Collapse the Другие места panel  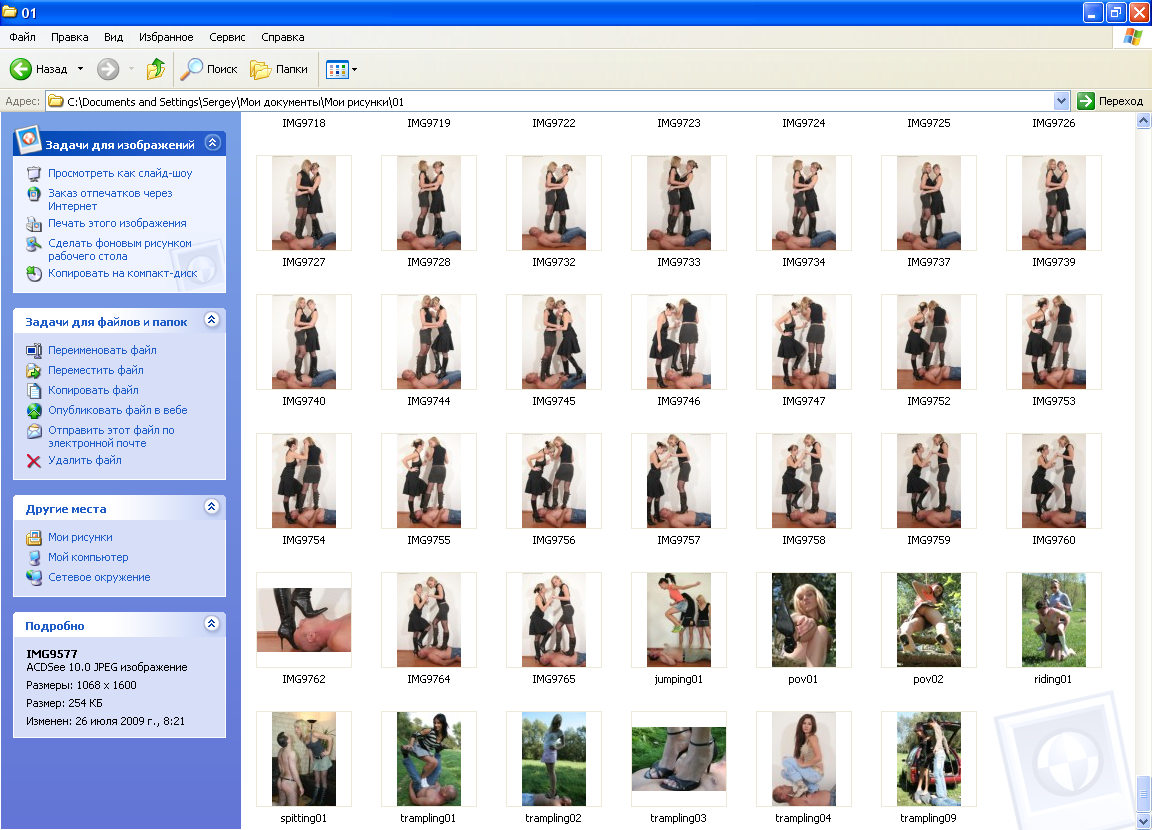tap(212, 507)
